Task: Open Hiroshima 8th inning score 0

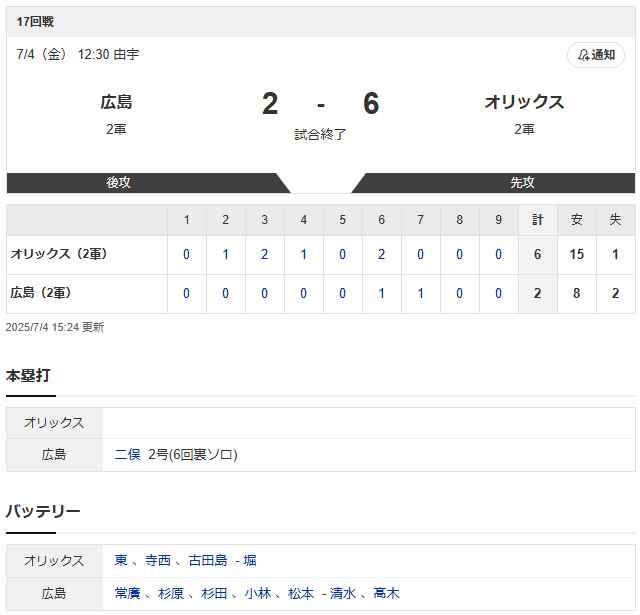Action: [459, 293]
